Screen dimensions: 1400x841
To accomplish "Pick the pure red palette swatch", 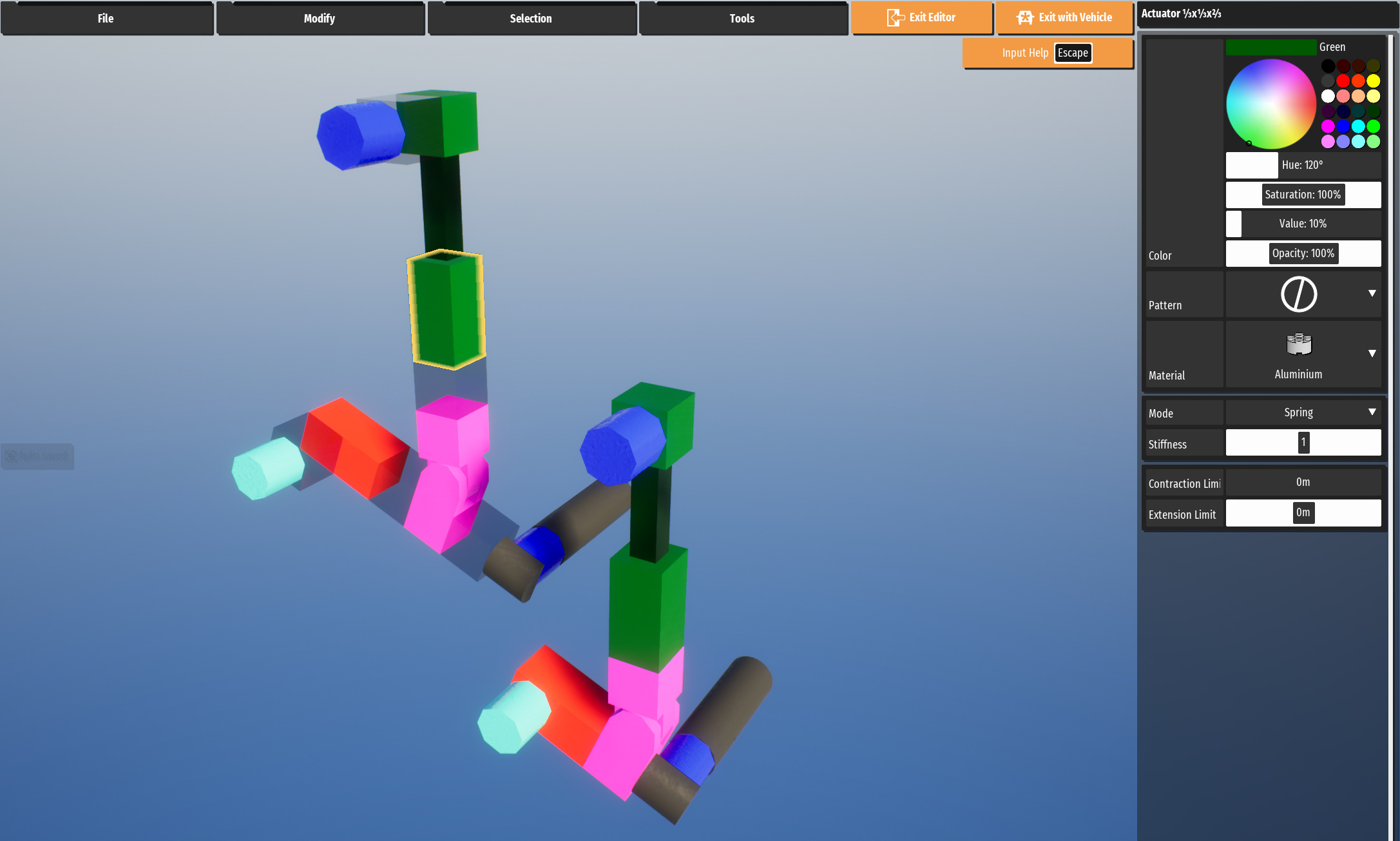I will click(1343, 81).
